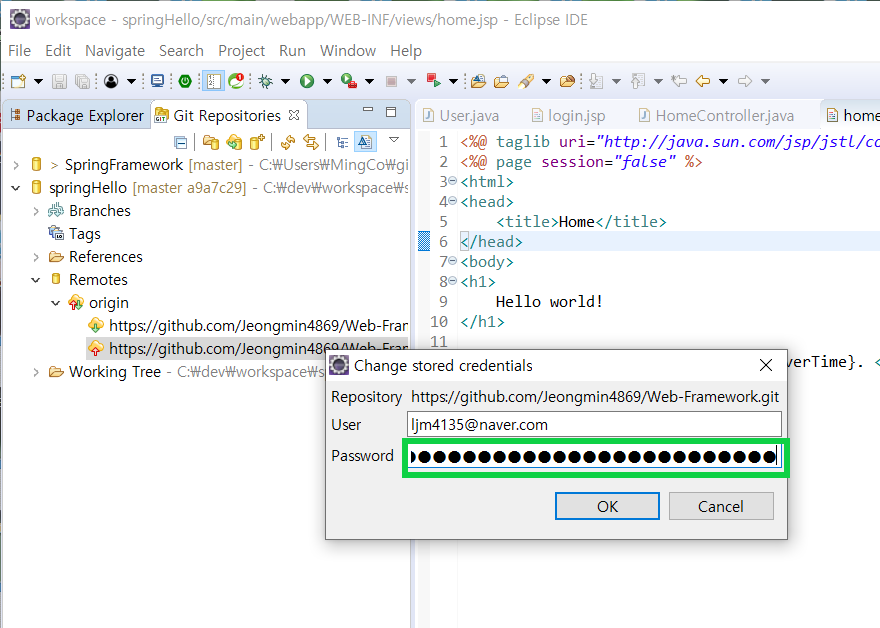This screenshot has height=628, width=880.
Task: Click the Debug bug icon
Action: pos(265,81)
